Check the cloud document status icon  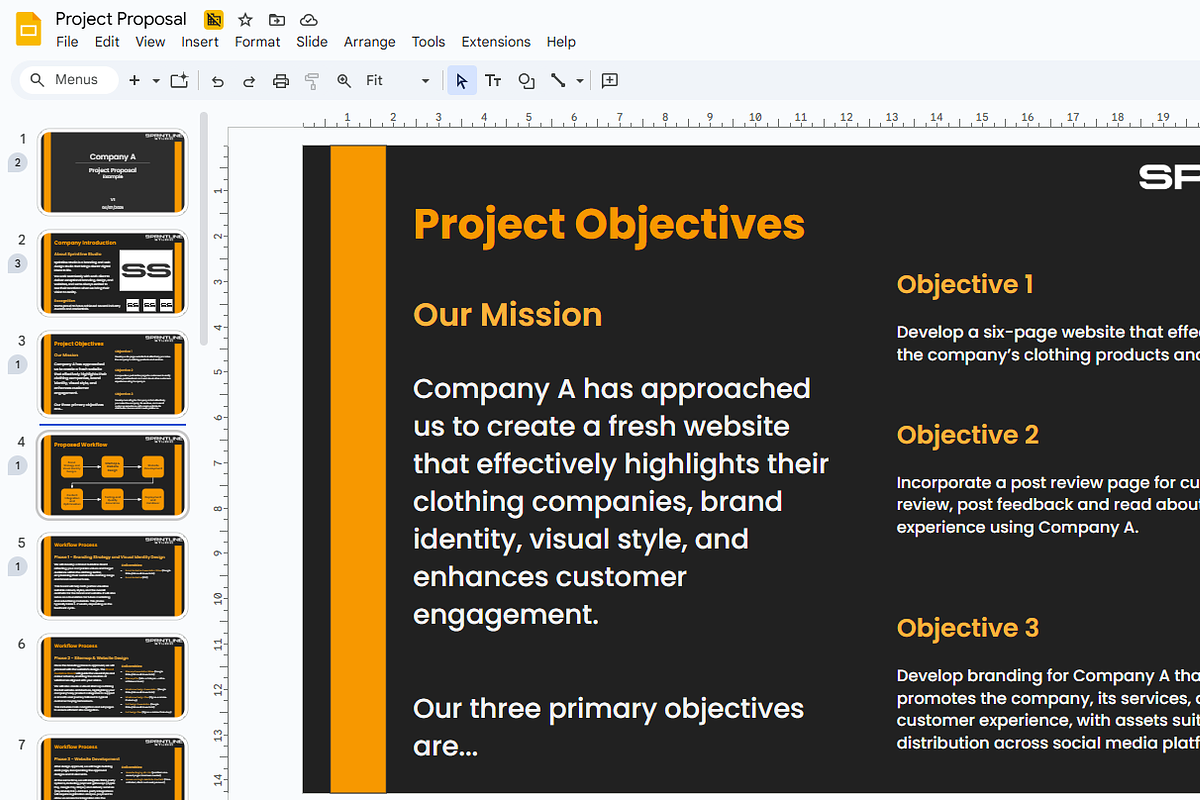[309, 19]
